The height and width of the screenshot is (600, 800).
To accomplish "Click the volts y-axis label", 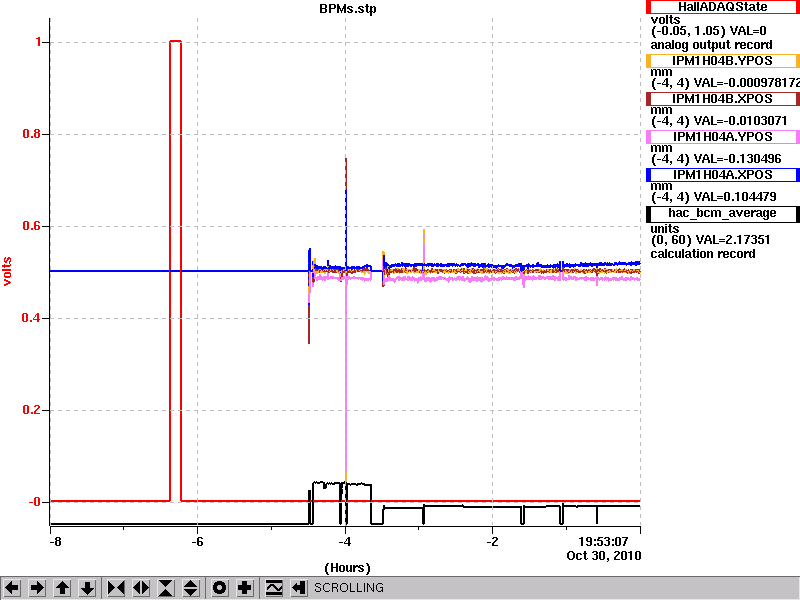I will pos(7,271).
